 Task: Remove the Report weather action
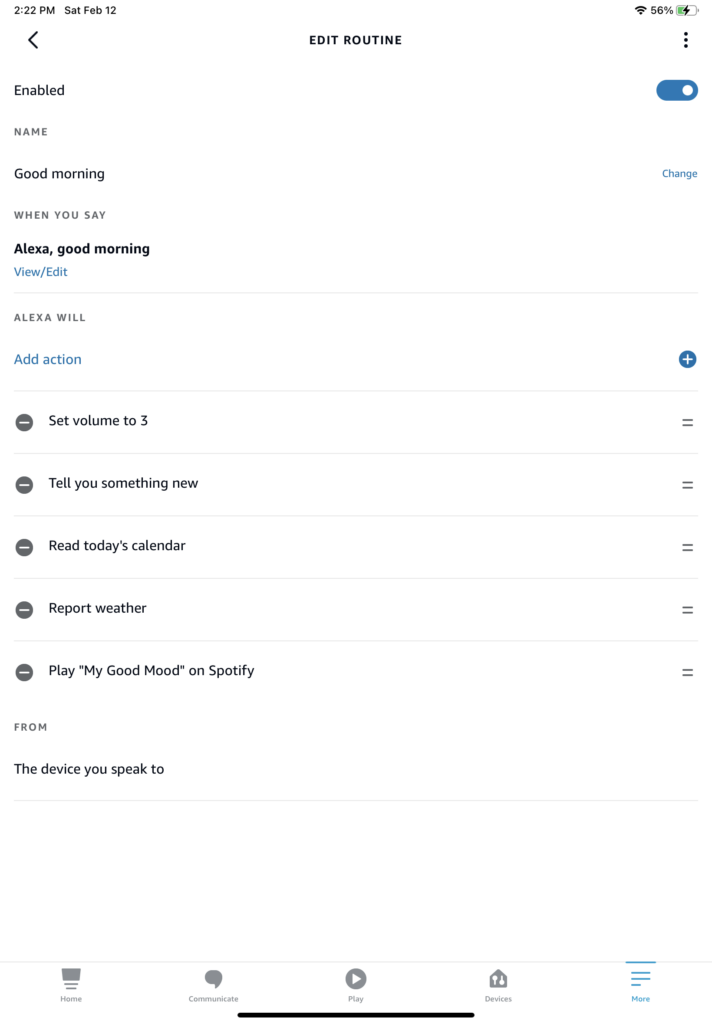point(24,610)
